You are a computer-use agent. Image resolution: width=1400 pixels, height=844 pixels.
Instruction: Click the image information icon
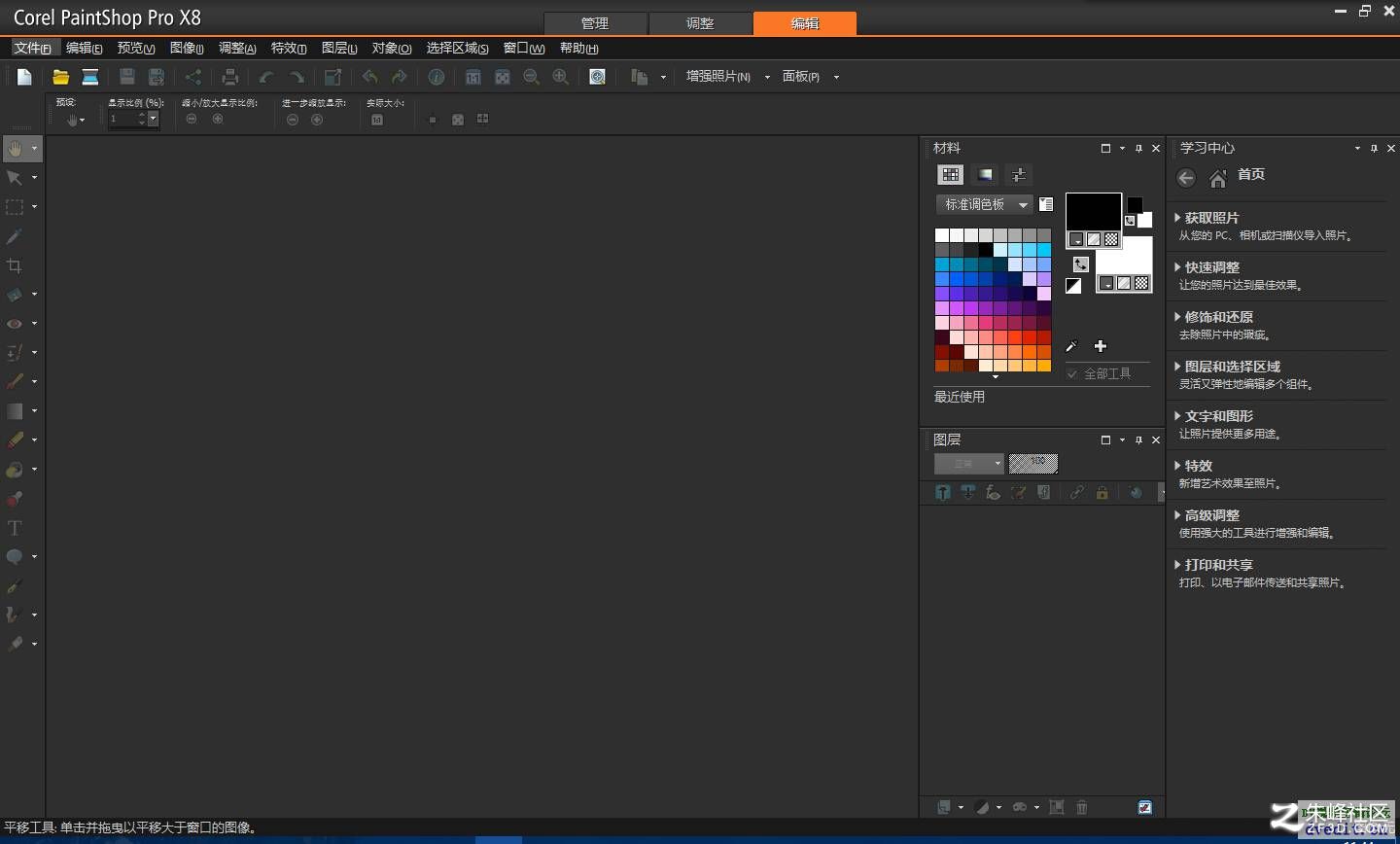437,77
